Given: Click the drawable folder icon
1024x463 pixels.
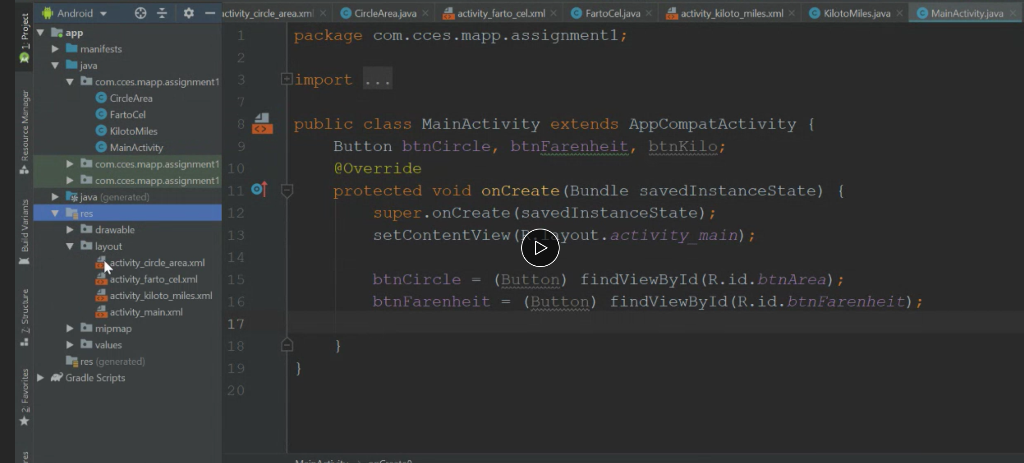Looking at the screenshot, I should 86,230.
